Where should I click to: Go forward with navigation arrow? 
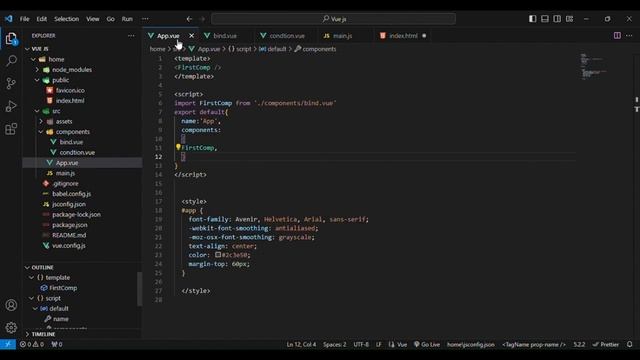click(x=202, y=19)
